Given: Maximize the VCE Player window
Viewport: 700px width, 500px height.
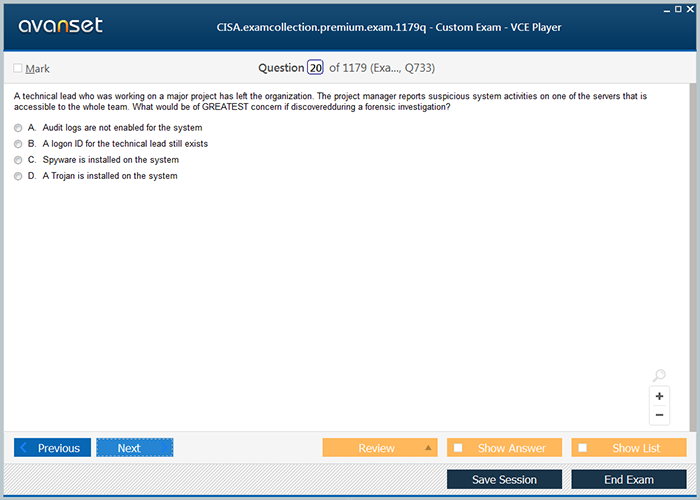Looking at the screenshot, I should point(678,8).
